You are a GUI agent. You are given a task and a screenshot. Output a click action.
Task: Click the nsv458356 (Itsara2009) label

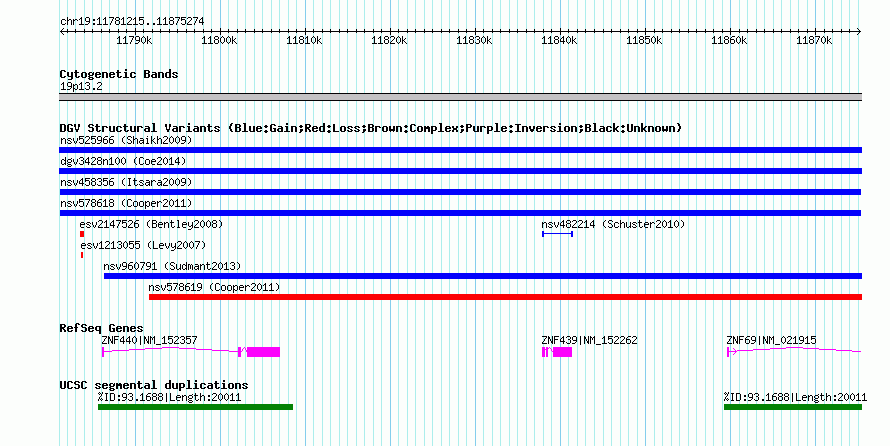tap(126, 182)
